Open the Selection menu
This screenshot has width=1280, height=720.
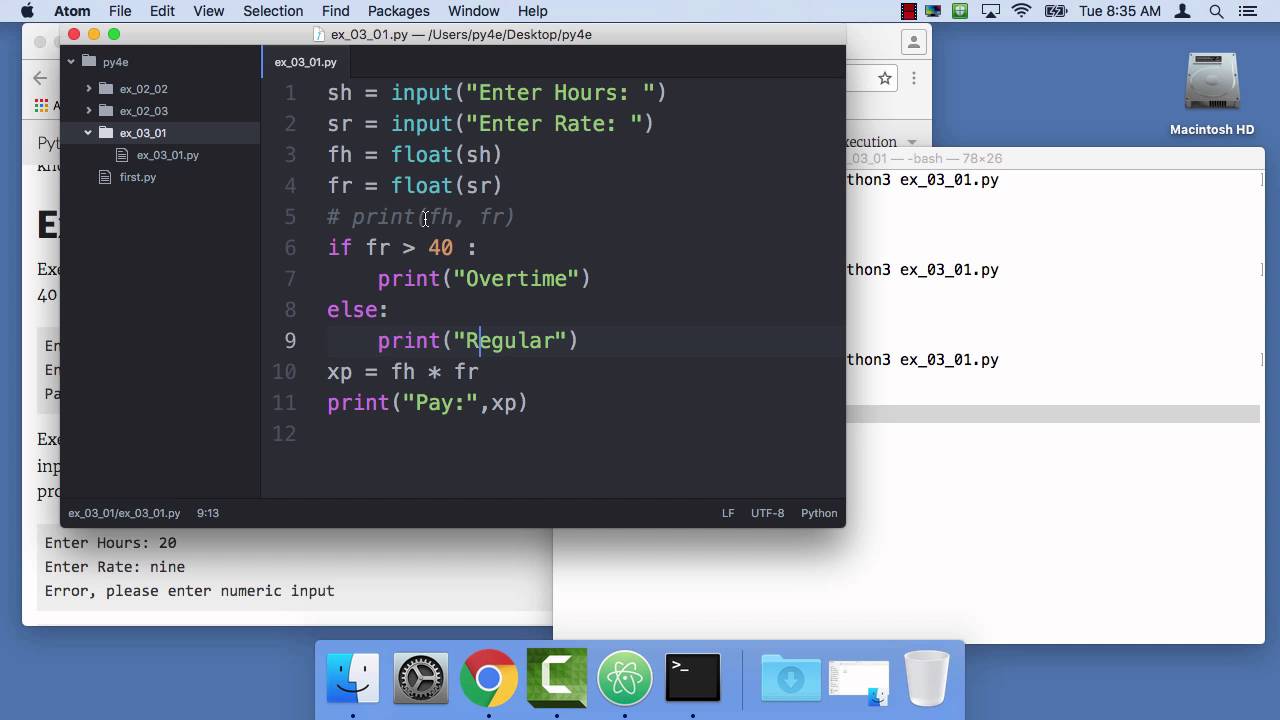click(273, 11)
